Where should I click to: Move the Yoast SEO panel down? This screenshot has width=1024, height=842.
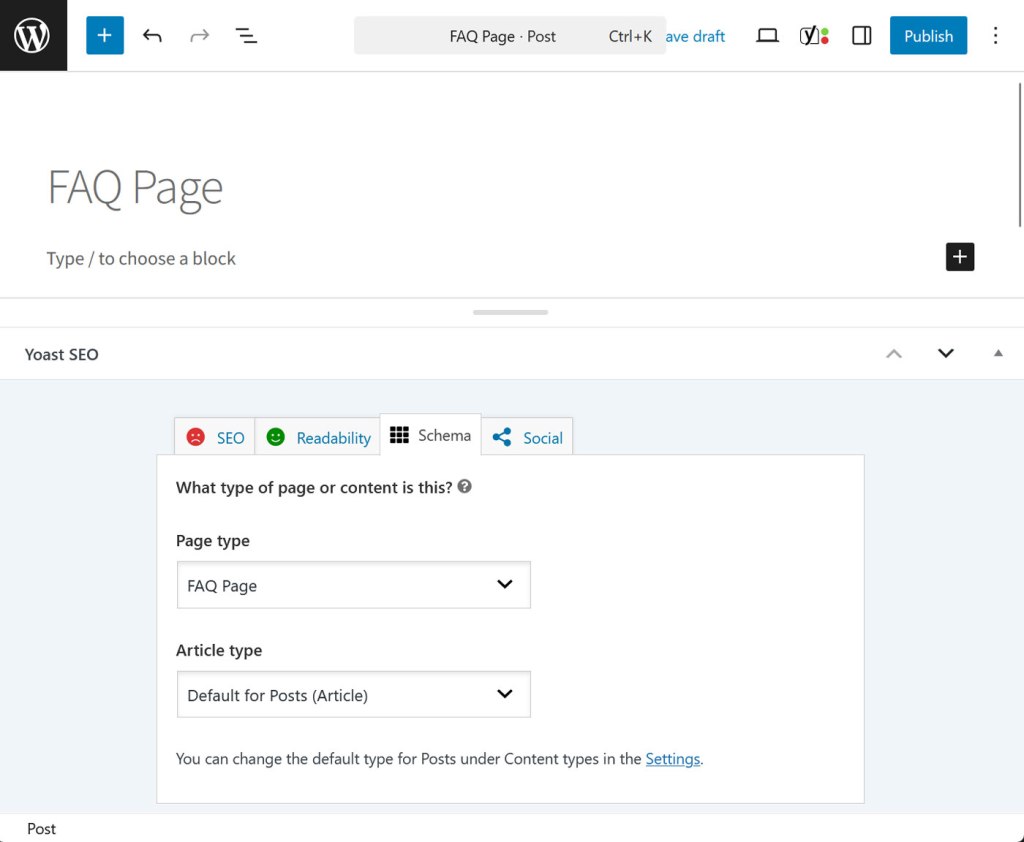[x=946, y=353]
